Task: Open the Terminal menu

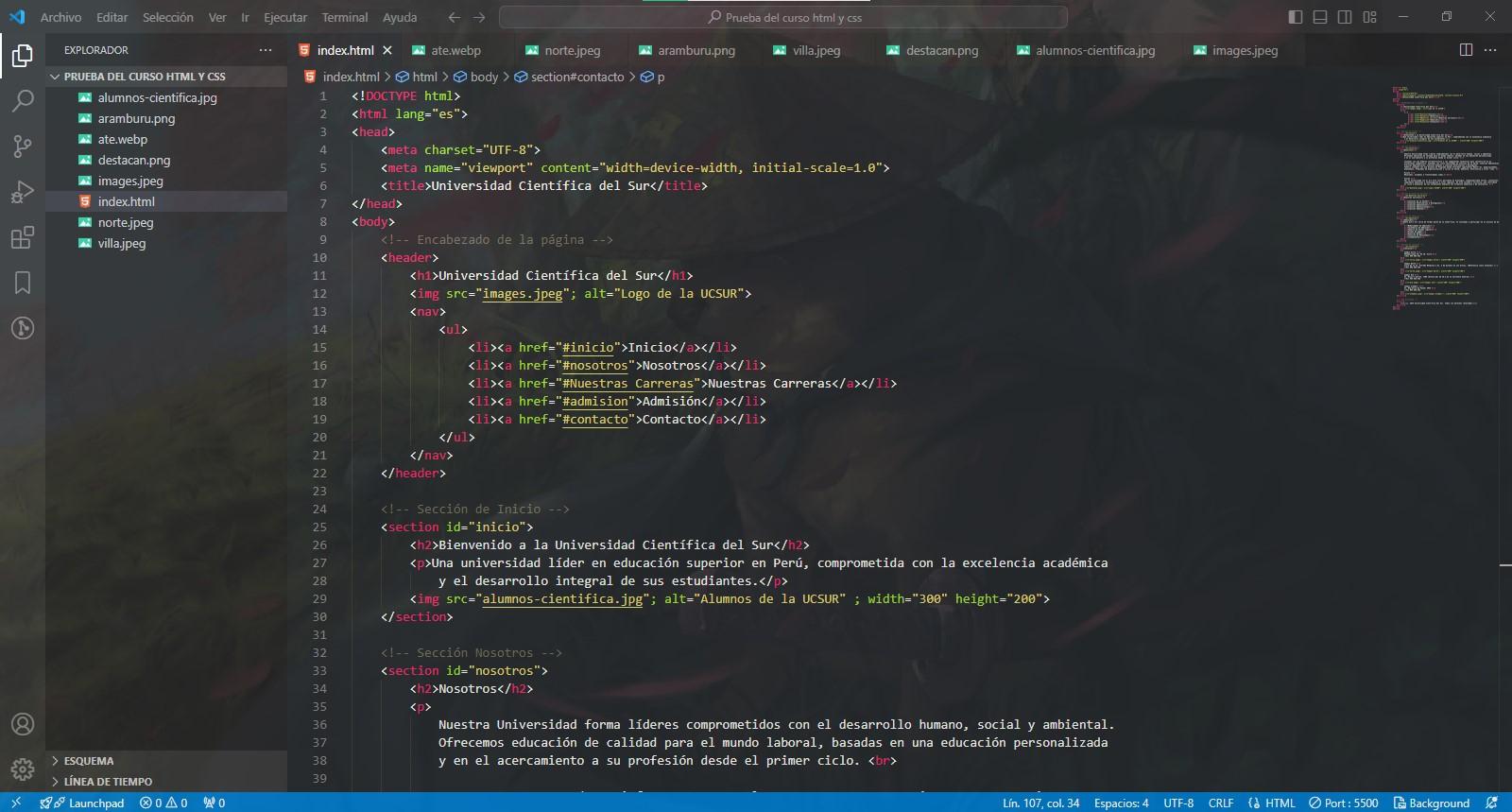Action: point(345,17)
